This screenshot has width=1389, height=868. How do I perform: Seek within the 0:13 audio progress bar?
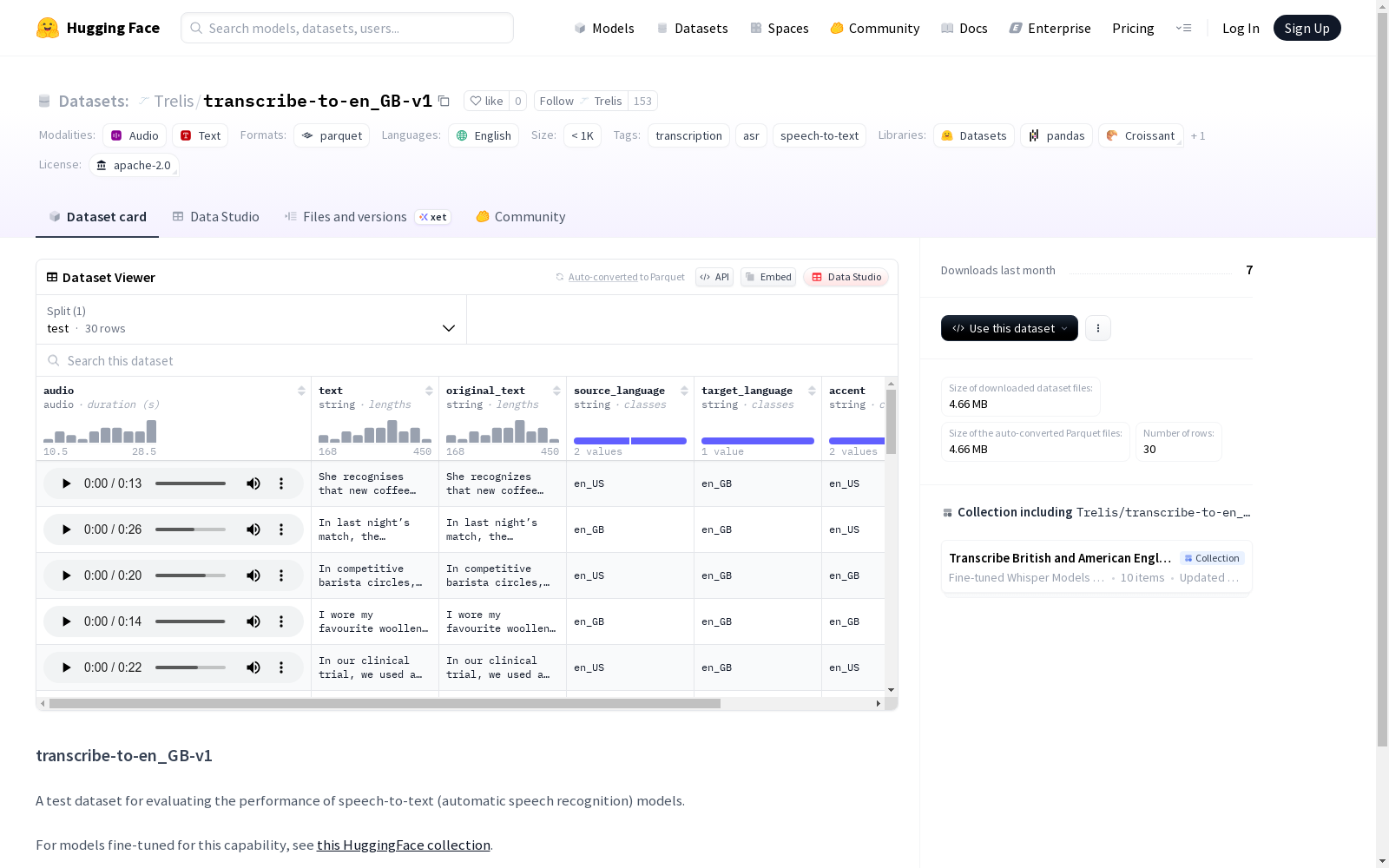(190, 483)
